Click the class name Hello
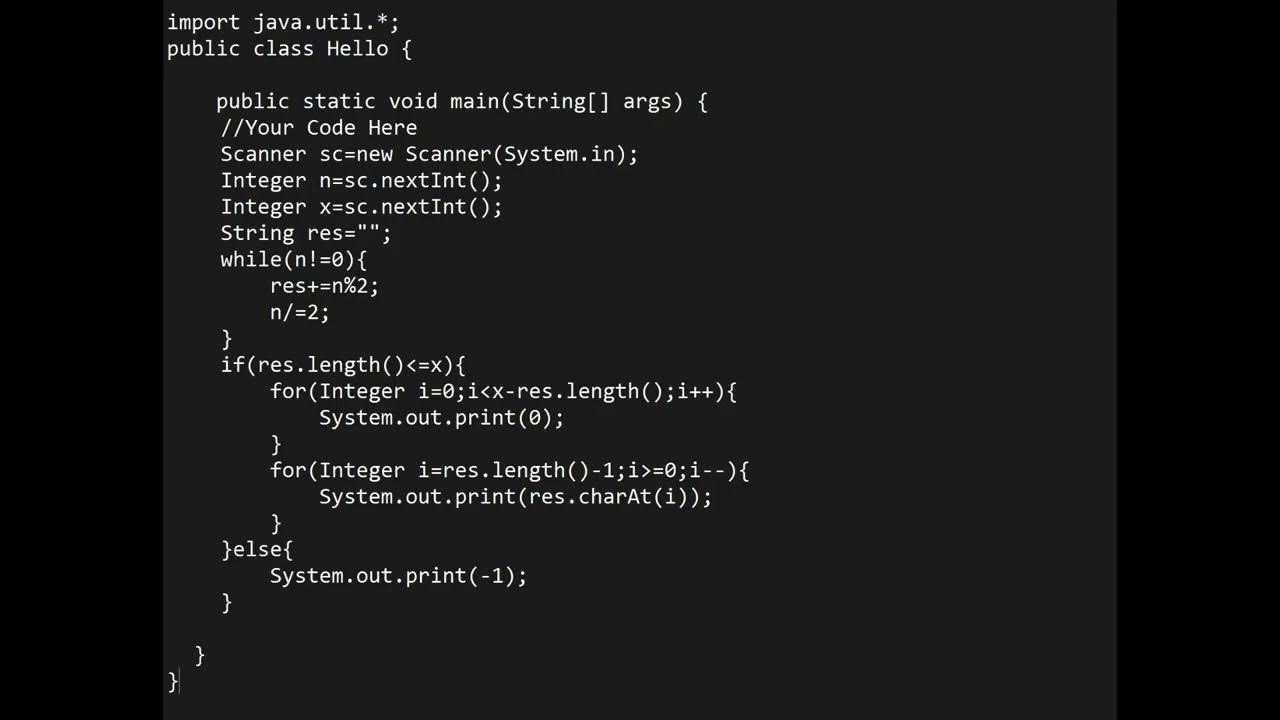This screenshot has height=720, width=1280. click(x=357, y=48)
